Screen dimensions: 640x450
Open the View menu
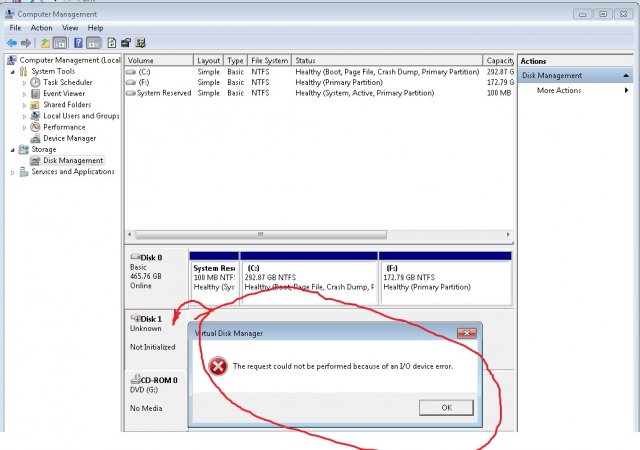[x=69, y=28]
